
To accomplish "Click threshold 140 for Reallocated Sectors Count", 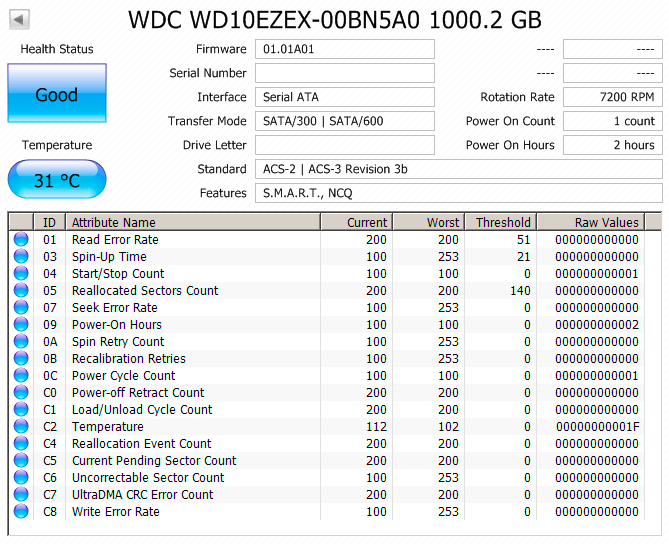I will coord(520,290).
